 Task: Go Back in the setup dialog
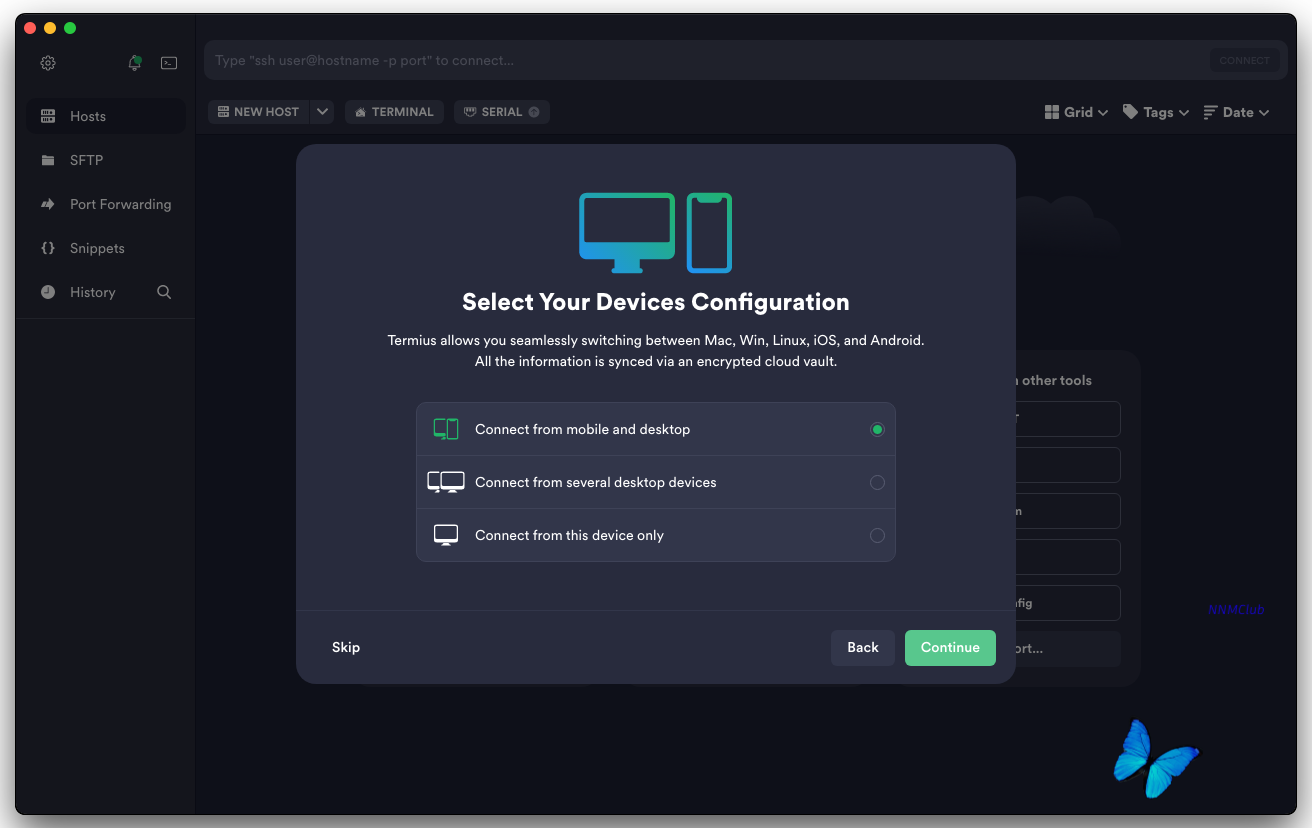[863, 647]
